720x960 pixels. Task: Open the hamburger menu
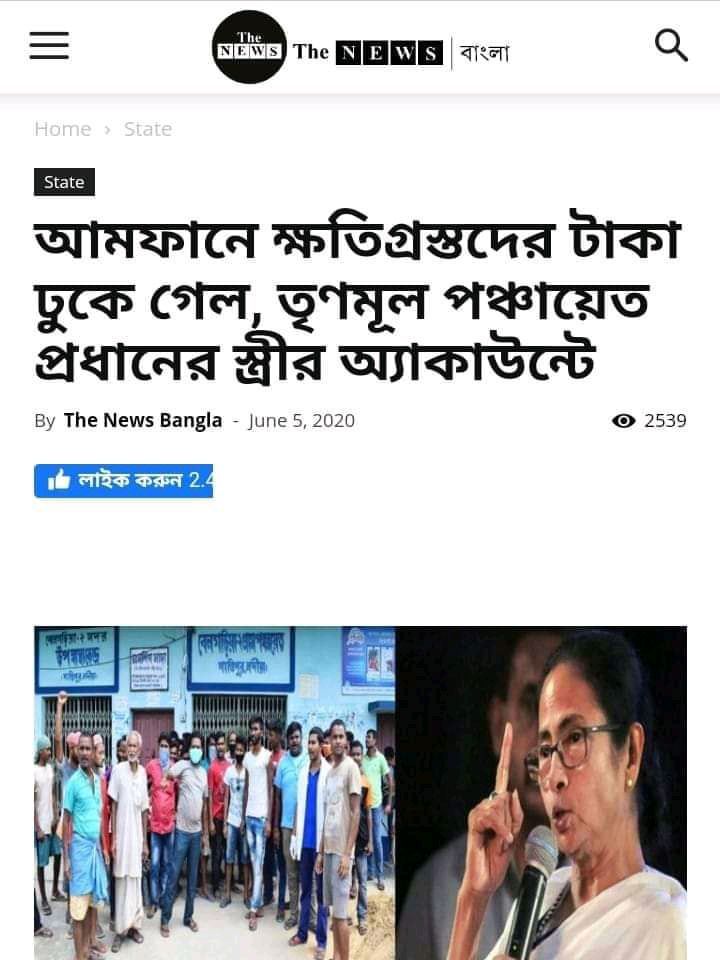click(x=49, y=45)
